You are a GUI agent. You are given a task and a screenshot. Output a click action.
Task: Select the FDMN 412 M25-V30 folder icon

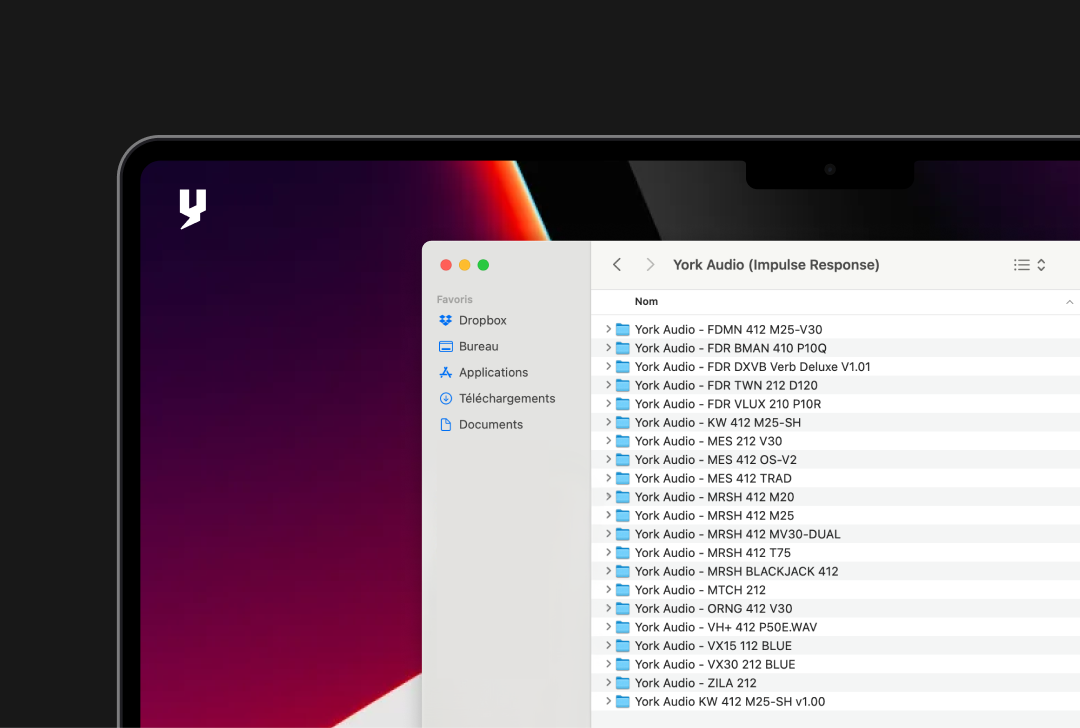(623, 329)
